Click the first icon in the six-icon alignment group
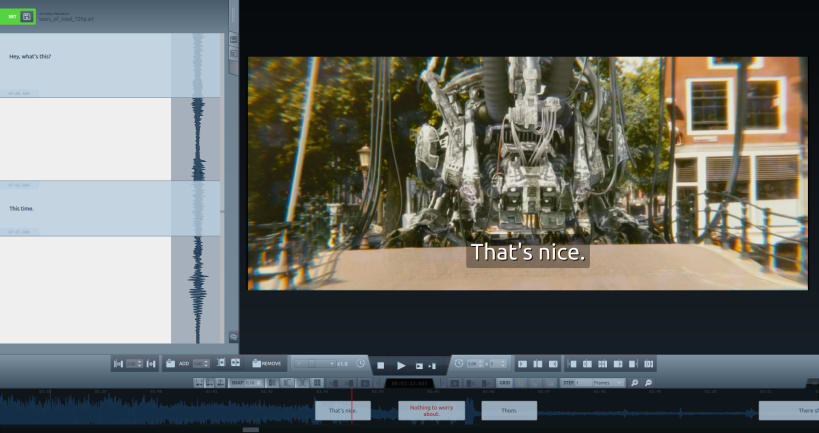This screenshot has height=433, width=819. (x=573, y=364)
